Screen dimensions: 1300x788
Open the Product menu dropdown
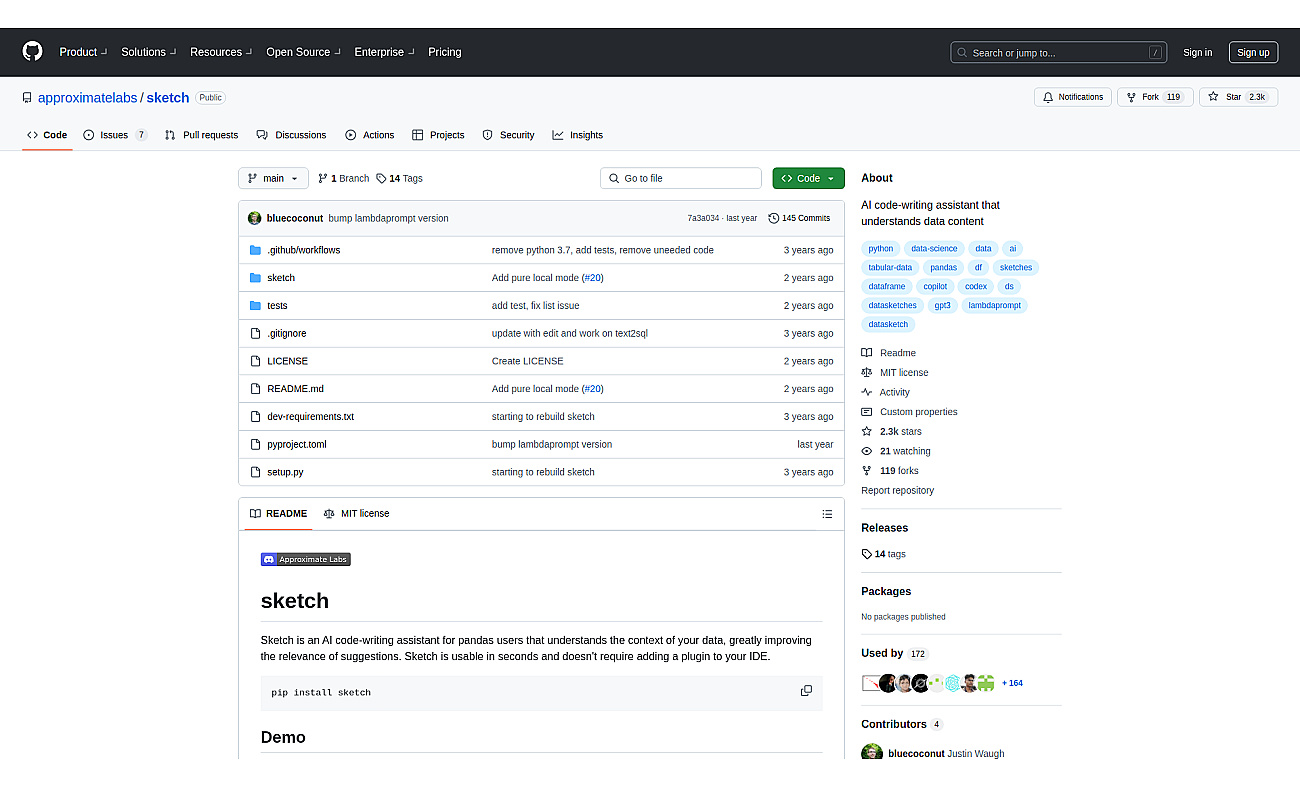pyautogui.click(x=82, y=52)
